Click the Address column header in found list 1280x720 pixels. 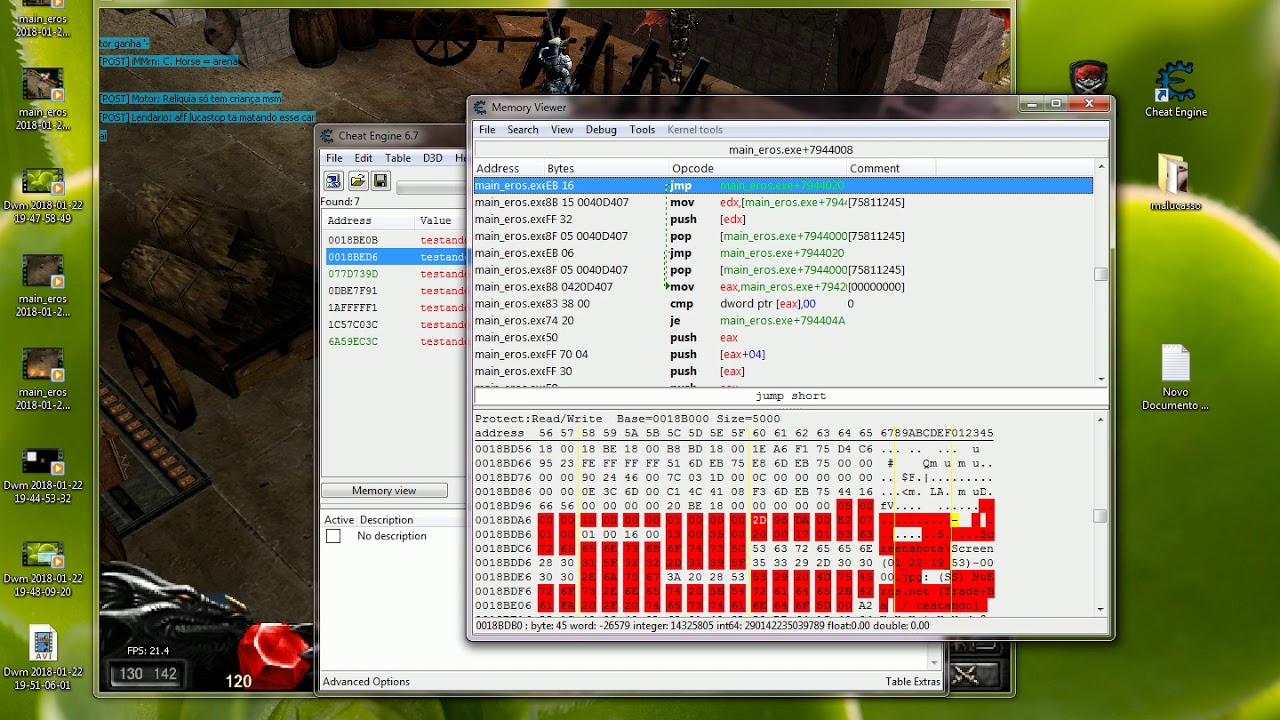pyautogui.click(x=368, y=221)
